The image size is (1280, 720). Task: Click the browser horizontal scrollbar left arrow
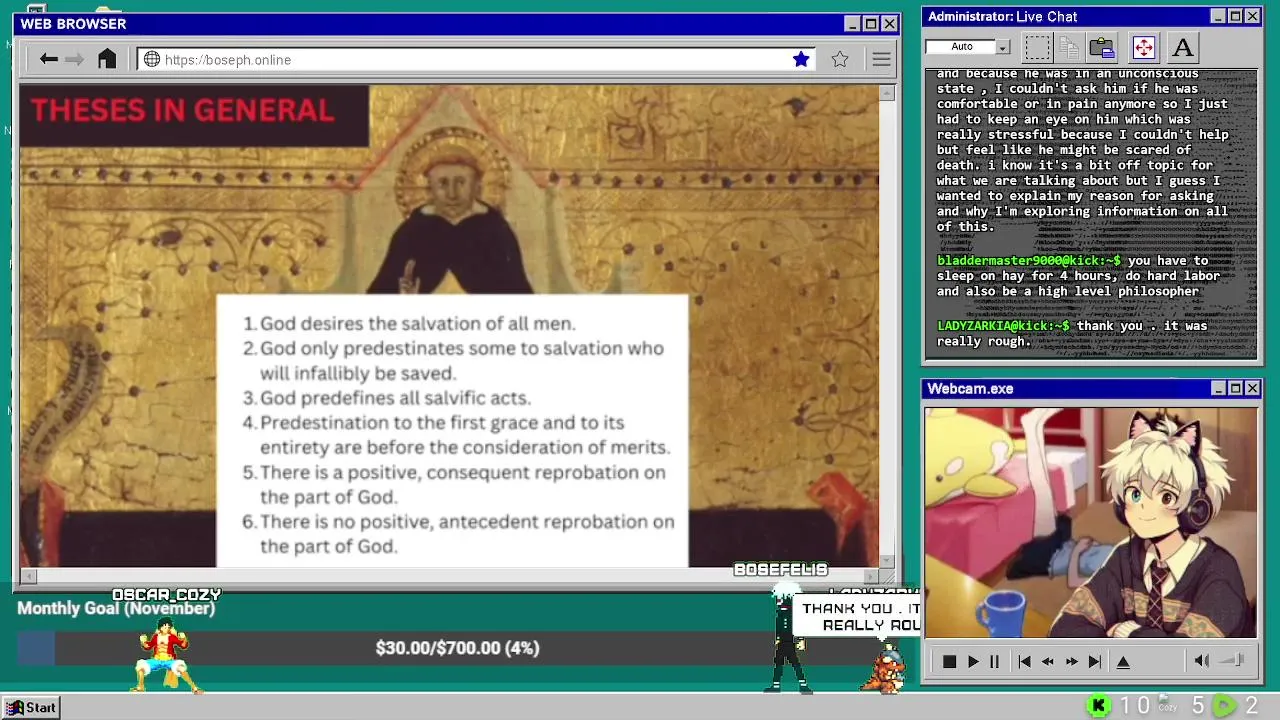click(x=28, y=576)
